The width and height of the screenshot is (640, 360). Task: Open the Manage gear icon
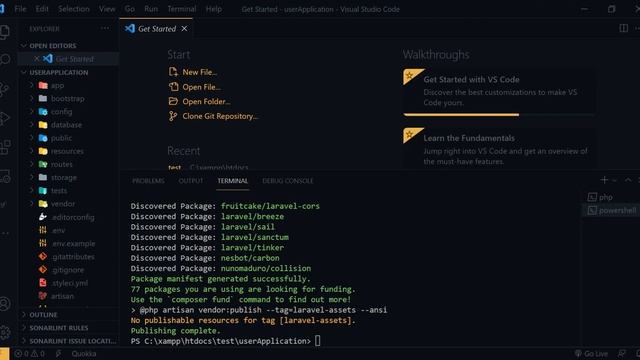point(4,332)
